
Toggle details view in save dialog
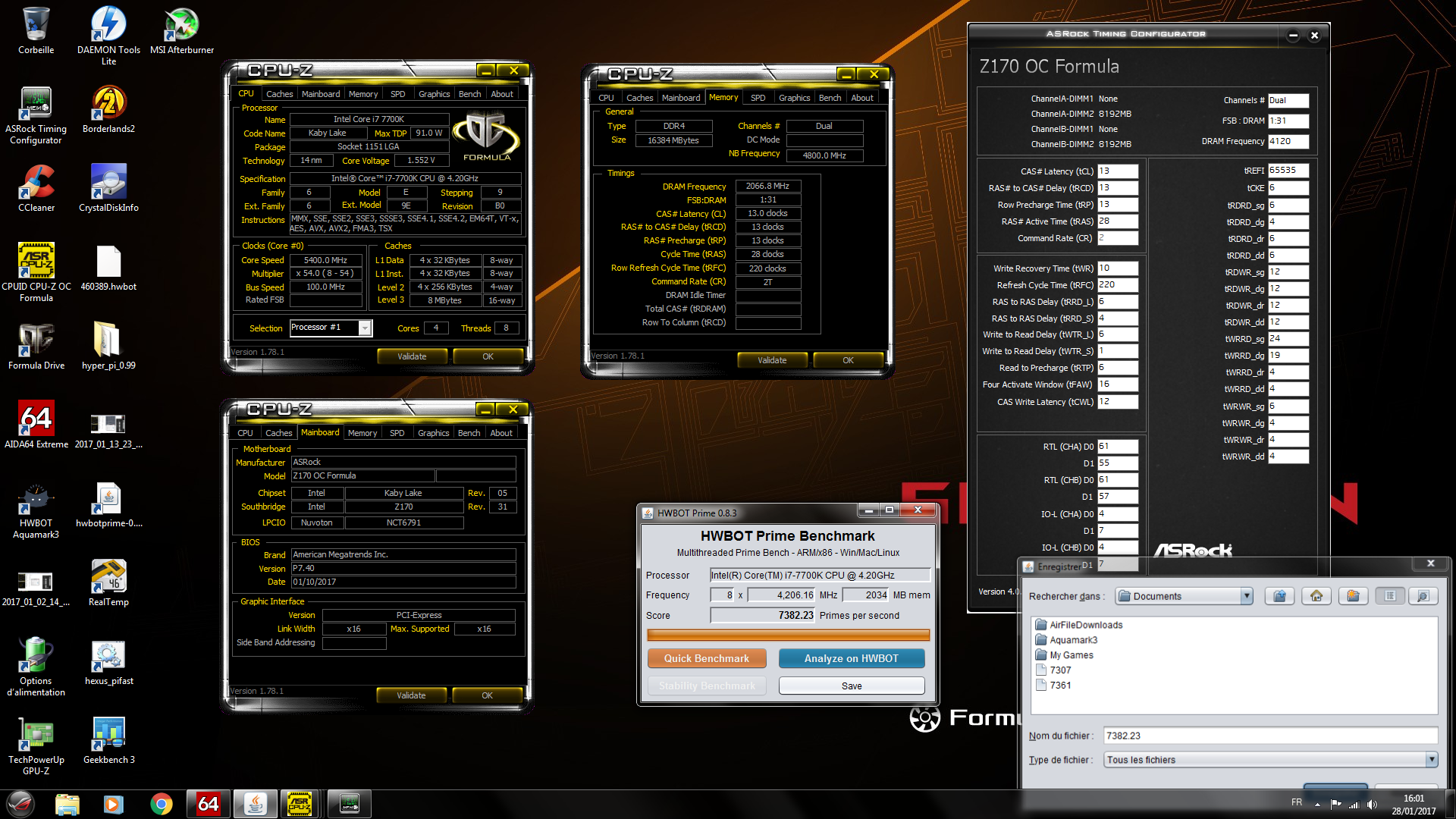click(x=1423, y=596)
